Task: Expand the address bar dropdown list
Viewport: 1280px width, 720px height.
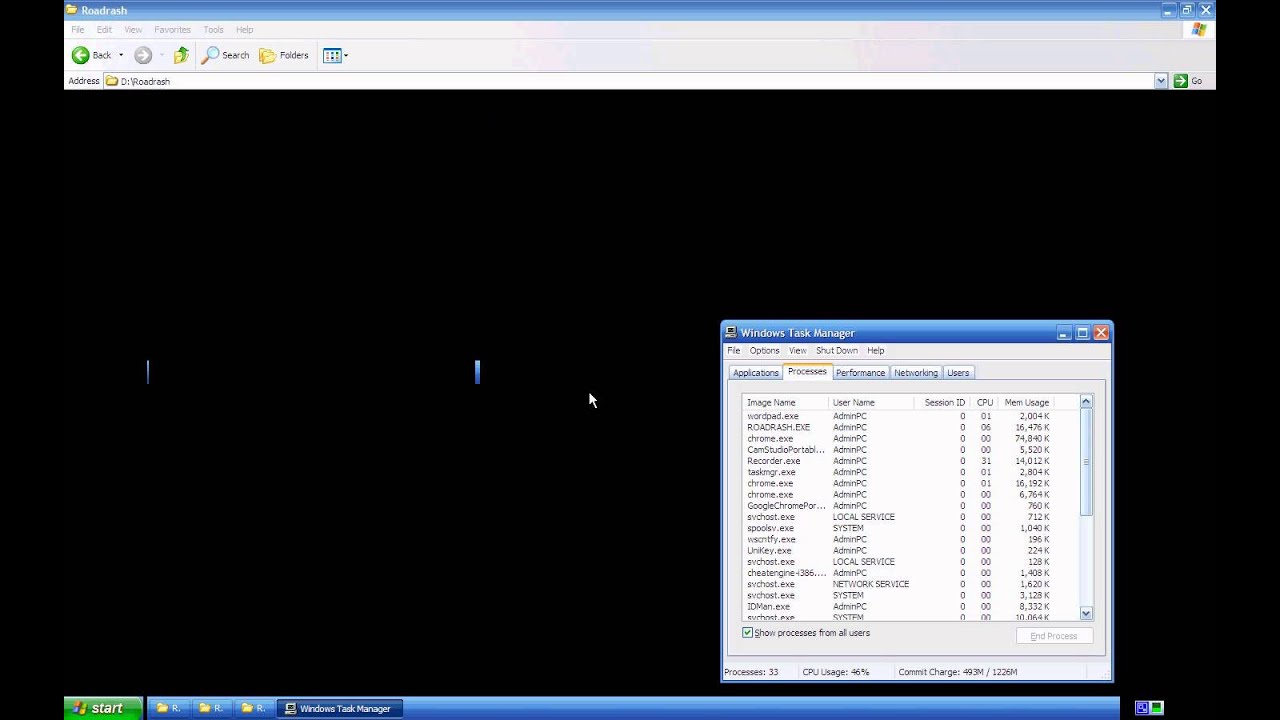Action: click(1161, 81)
